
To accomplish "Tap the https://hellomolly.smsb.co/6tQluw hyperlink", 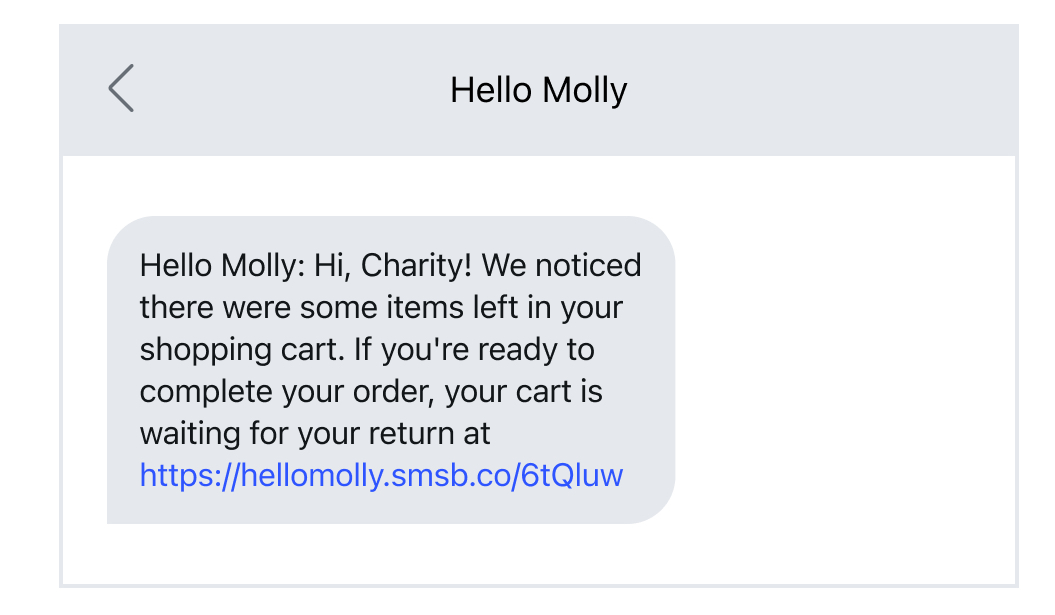I will tap(380, 476).
